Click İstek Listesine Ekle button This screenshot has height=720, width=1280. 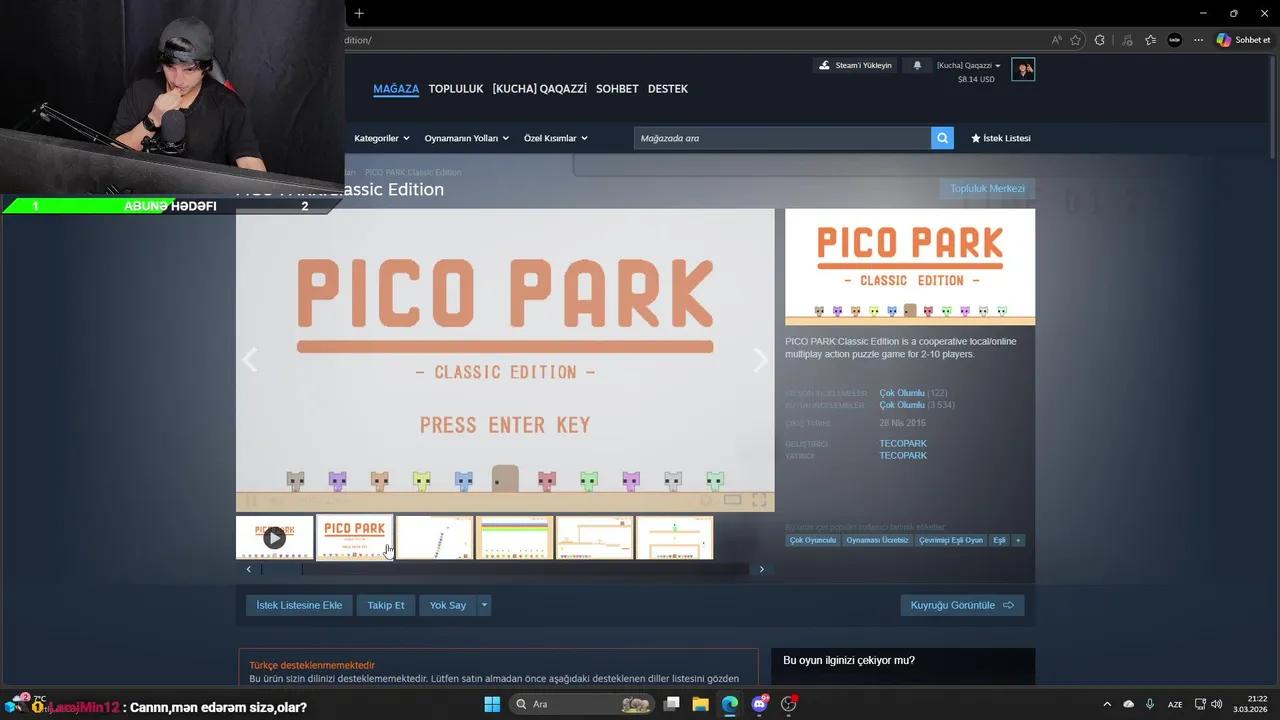click(x=299, y=605)
